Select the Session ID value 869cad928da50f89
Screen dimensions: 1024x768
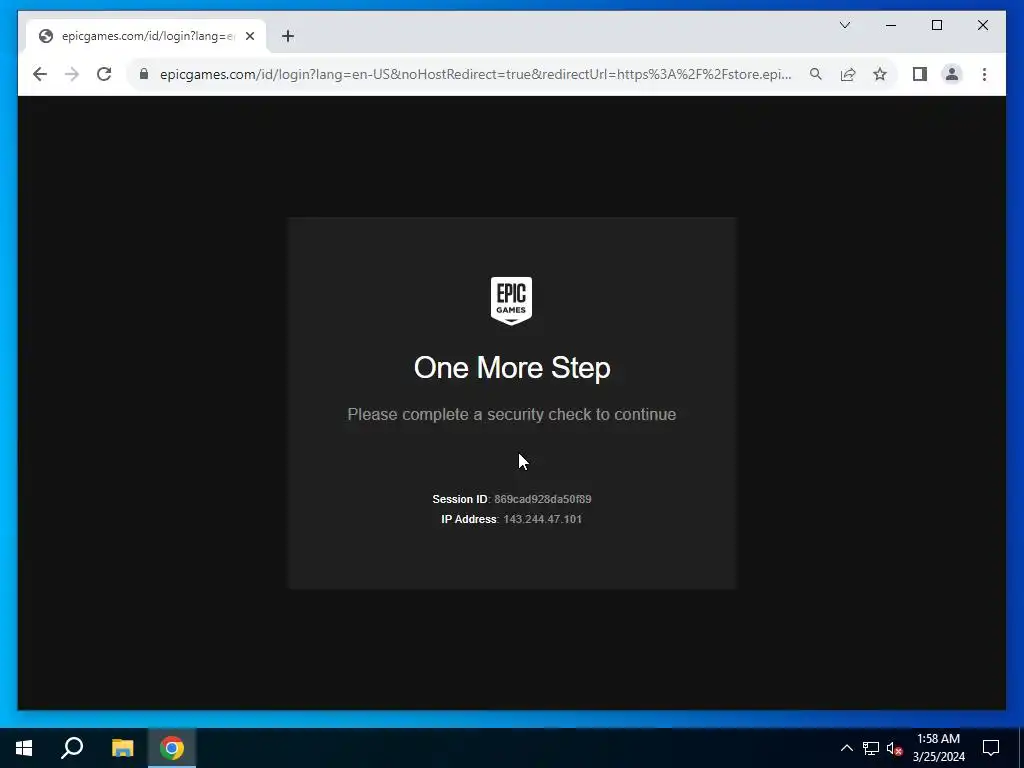click(x=543, y=499)
